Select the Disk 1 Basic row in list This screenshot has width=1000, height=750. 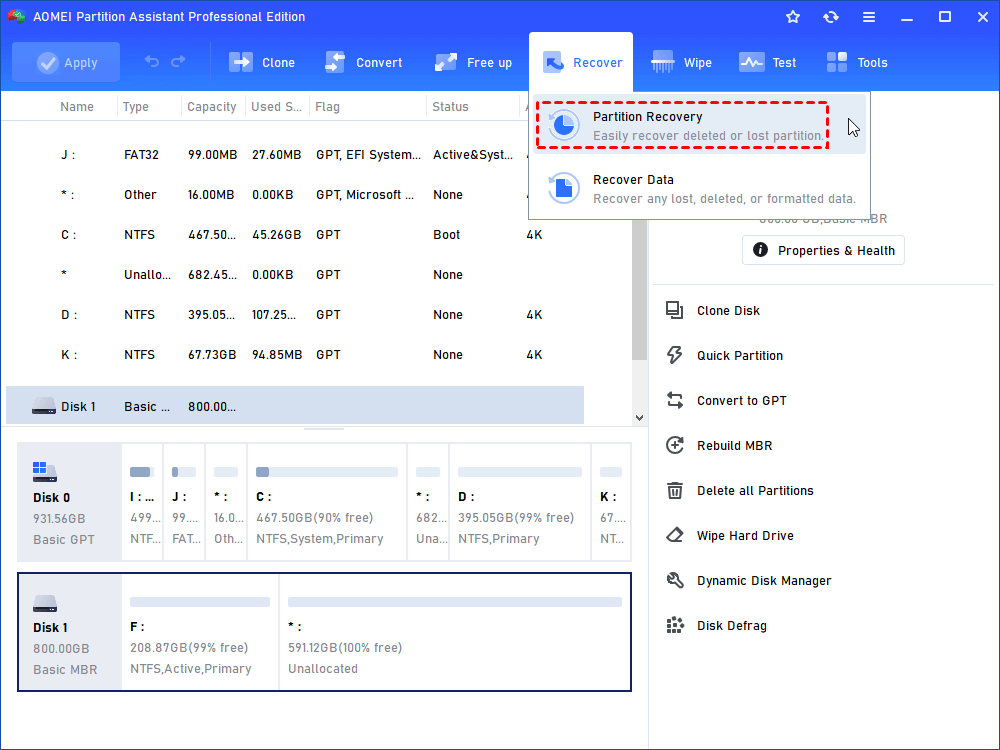pyautogui.click(x=295, y=406)
